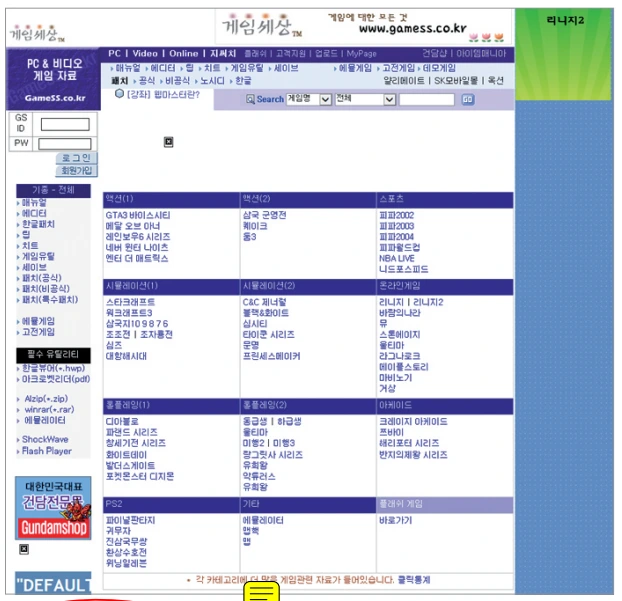622x601 pixels.
Task: Click the yellow note icon at bottom
Action: 261,593
